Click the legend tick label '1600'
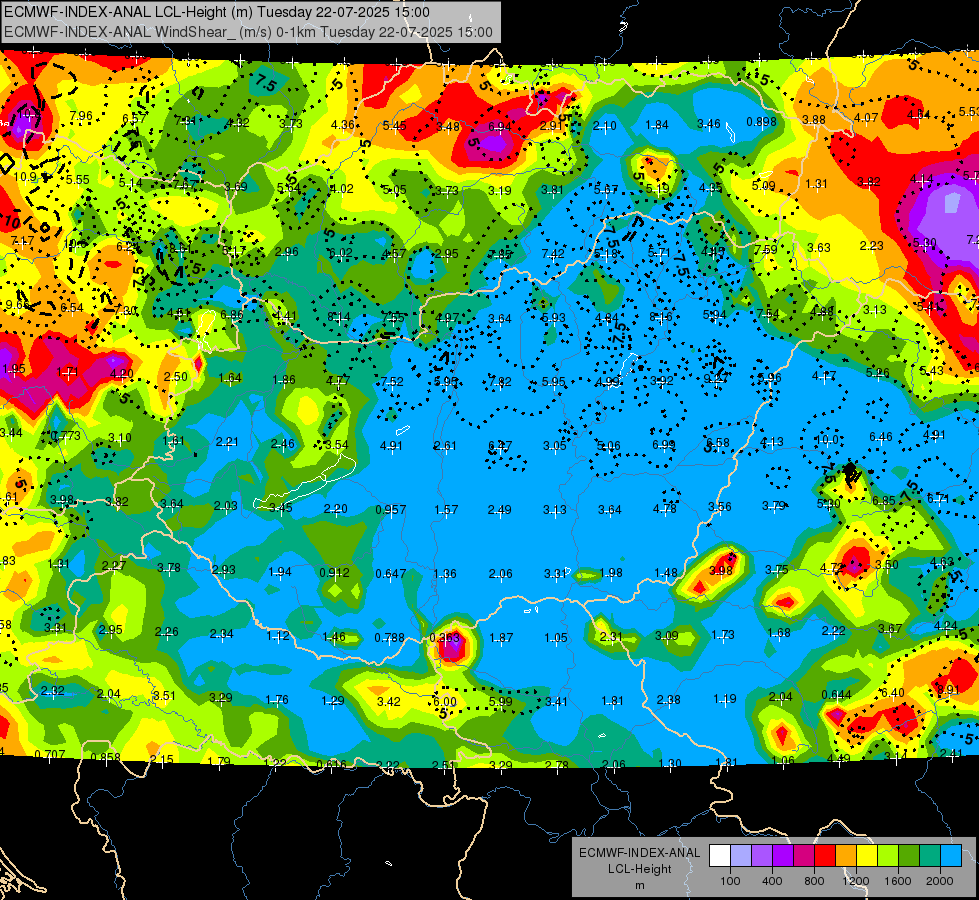Screen dimensions: 979x900 tap(898, 881)
